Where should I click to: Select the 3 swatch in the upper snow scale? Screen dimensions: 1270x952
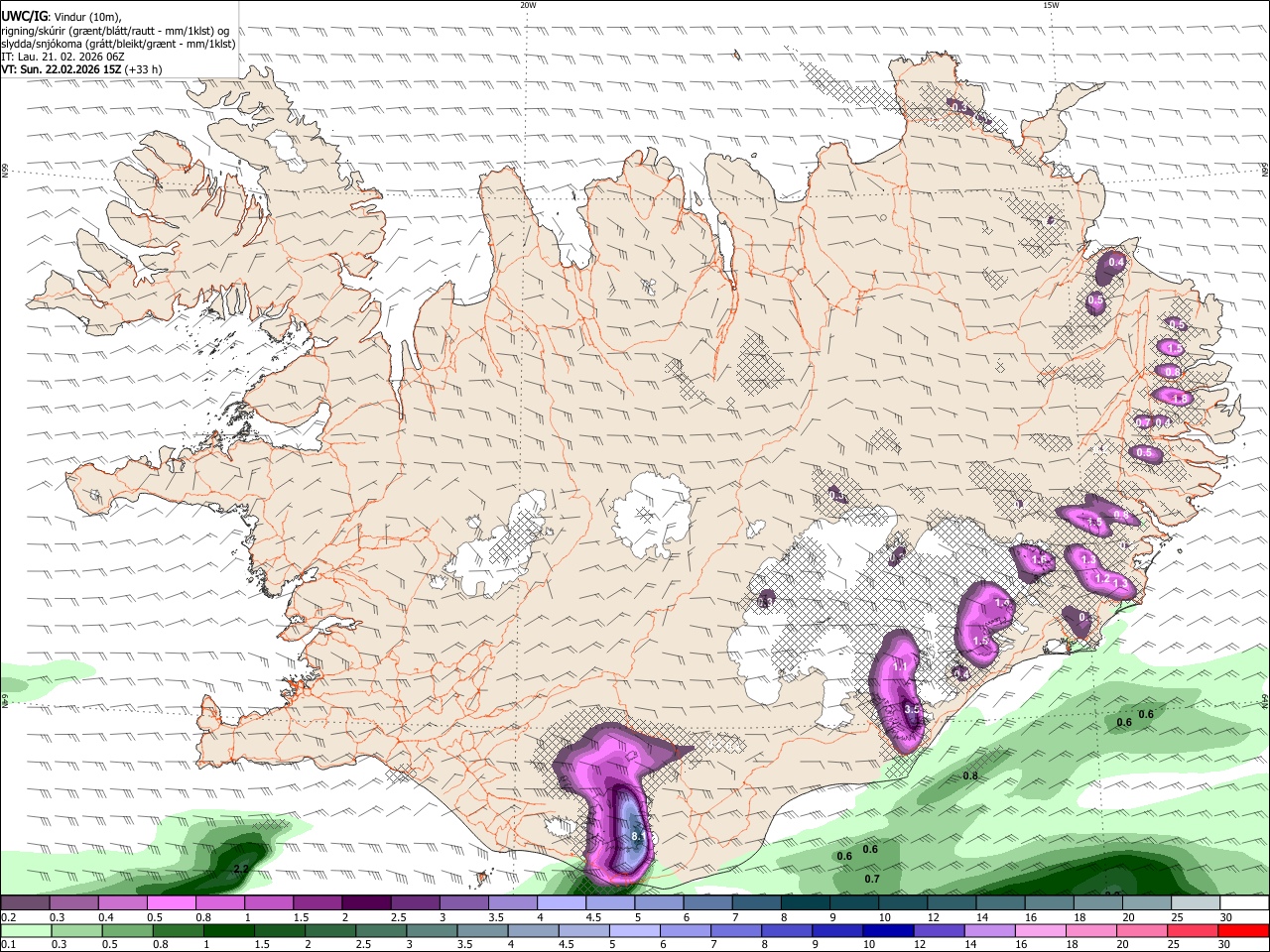(464, 902)
